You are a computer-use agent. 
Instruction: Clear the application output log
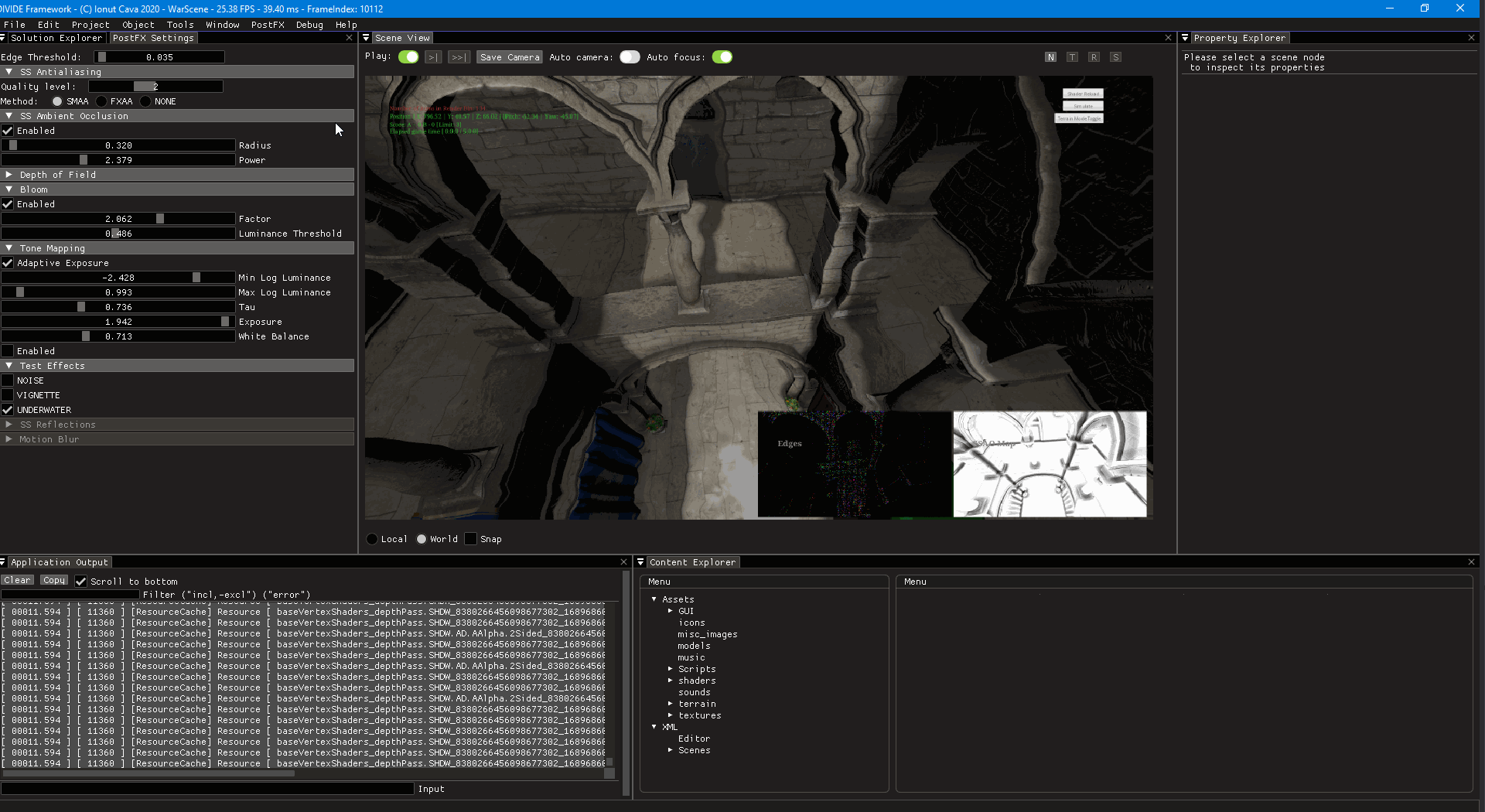pos(17,580)
